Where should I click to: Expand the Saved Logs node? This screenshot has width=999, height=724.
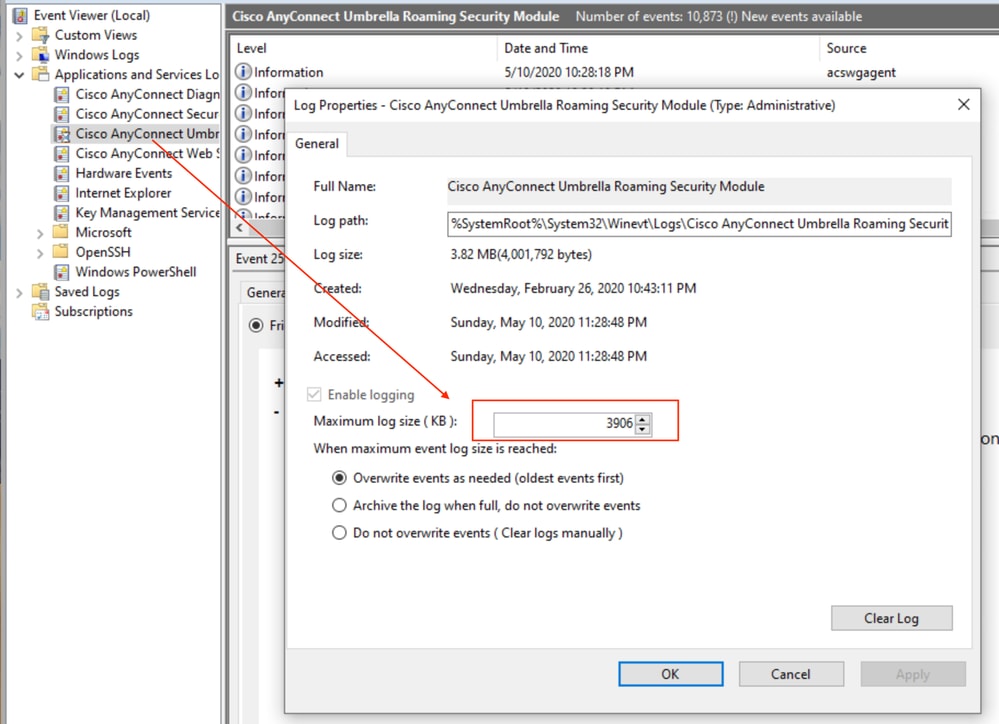19,293
